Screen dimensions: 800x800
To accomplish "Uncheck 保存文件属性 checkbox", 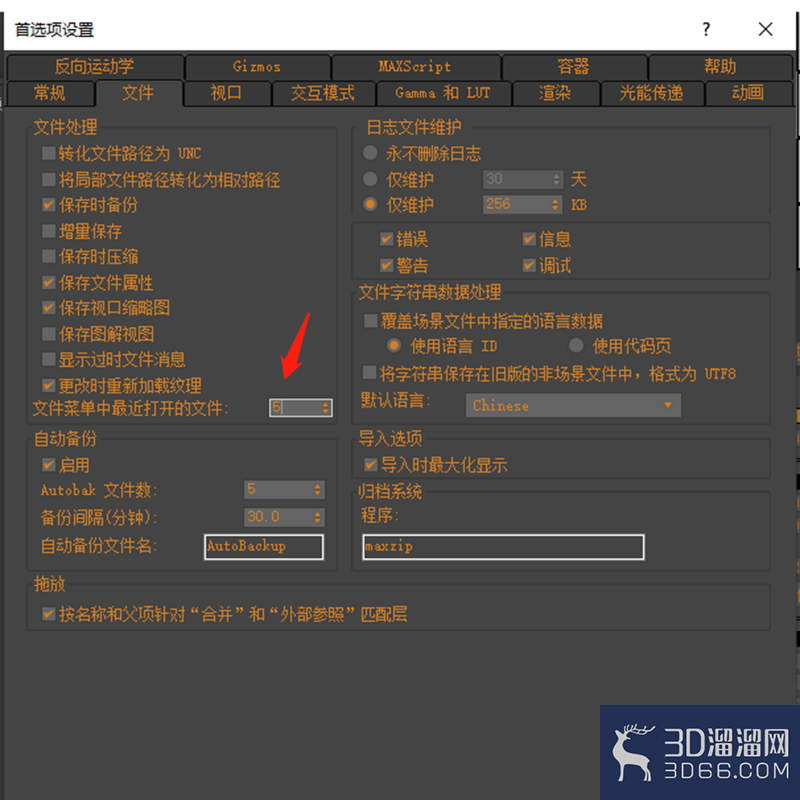I will click(48, 282).
